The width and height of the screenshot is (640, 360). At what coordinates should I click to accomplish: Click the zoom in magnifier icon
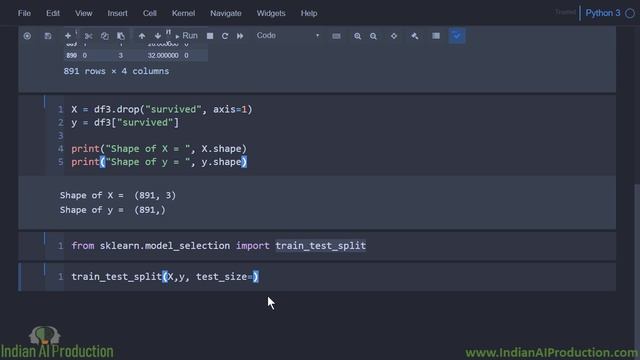pyautogui.click(x=358, y=36)
